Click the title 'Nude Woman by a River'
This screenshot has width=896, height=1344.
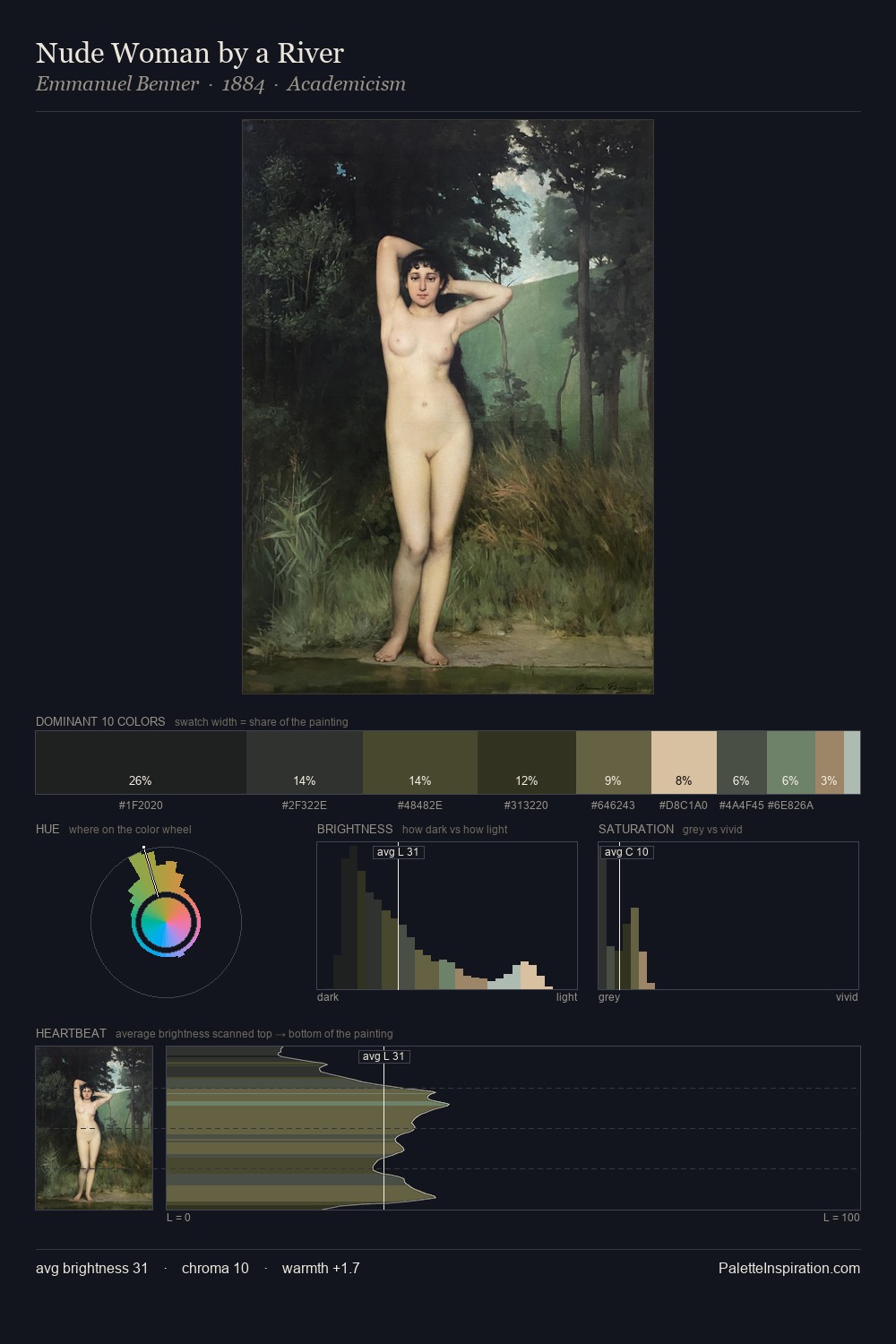pyautogui.click(x=190, y=53)
